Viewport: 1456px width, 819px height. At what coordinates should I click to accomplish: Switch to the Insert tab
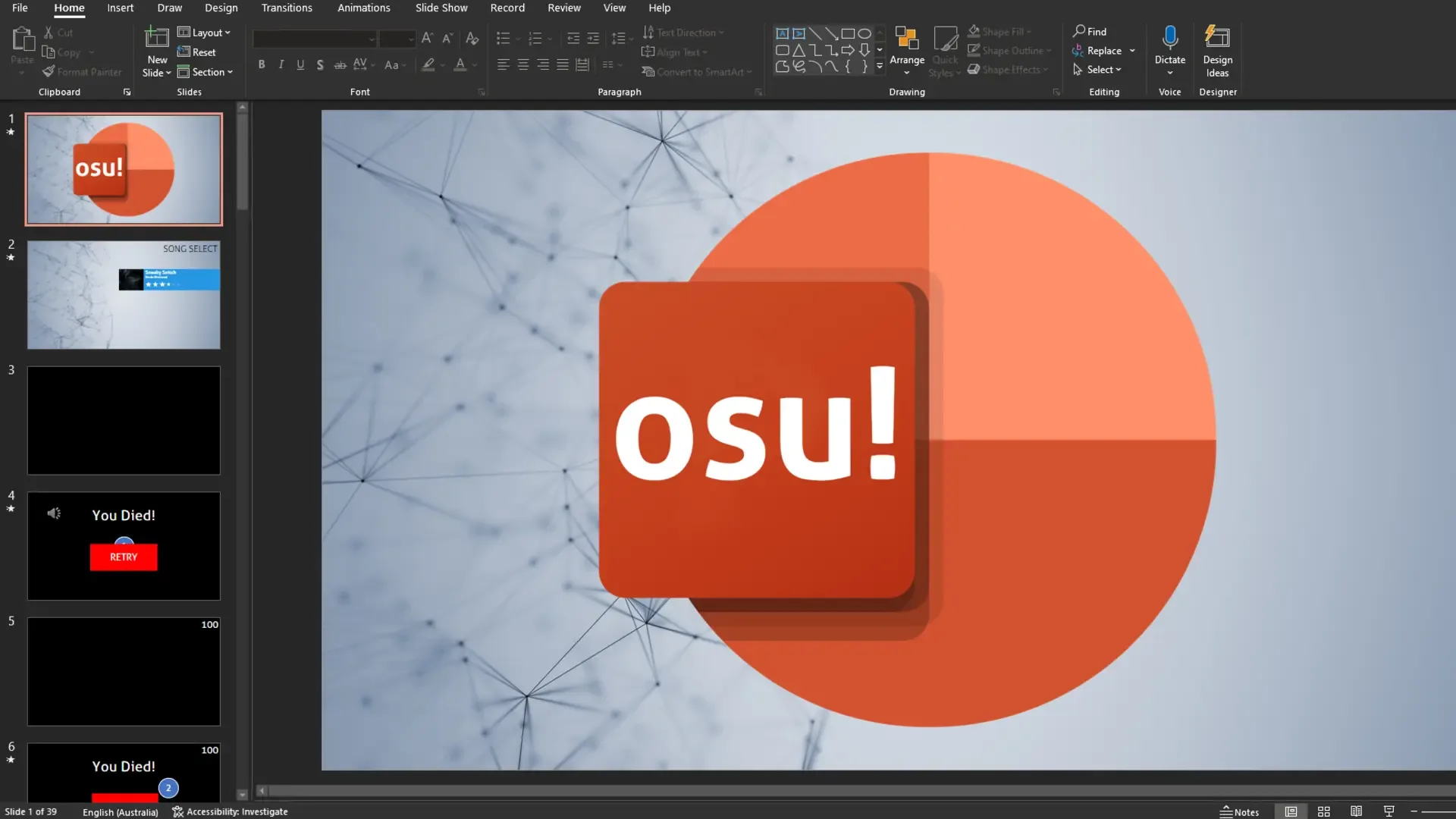tap(120, 8)
